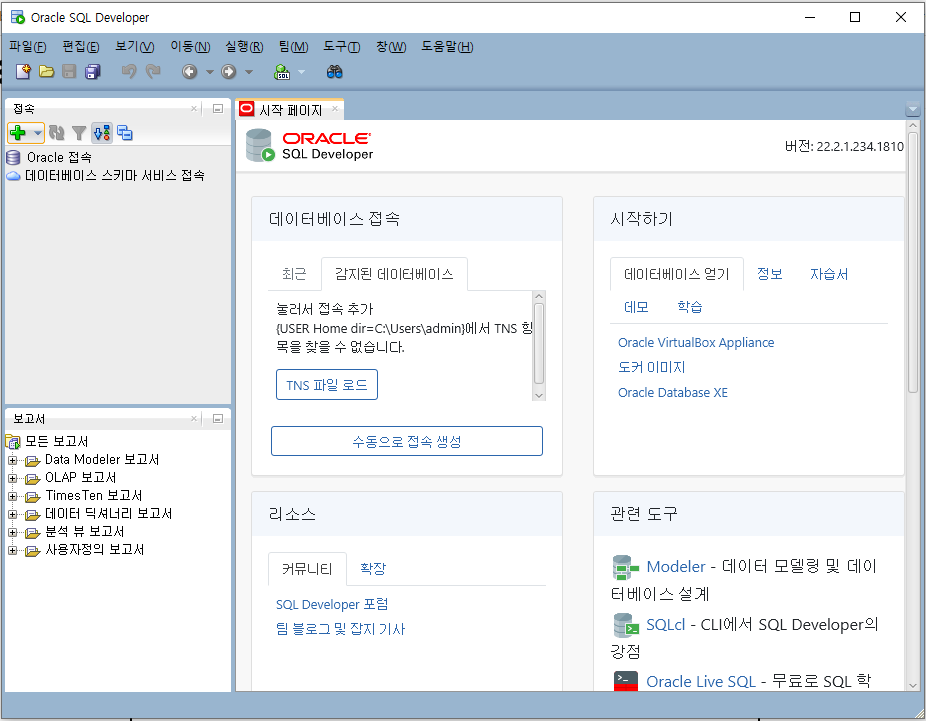Viewport: 926px width, 721px height.
Task: Open the Back button history dropdown arrow
Action: point(210,73)
